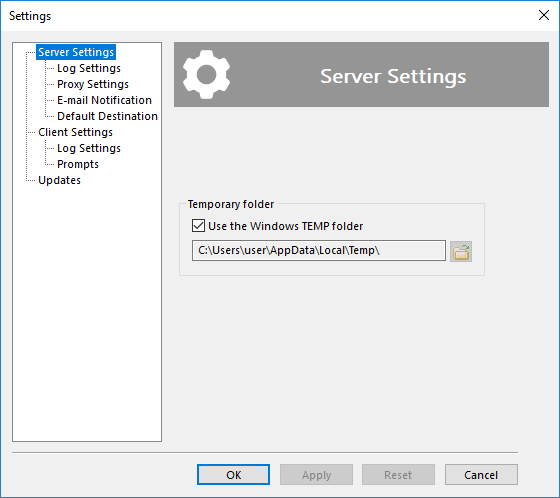Open the folder browse icon beside temp path
This screenshot has width=560, height=498.
click(461, 251)
